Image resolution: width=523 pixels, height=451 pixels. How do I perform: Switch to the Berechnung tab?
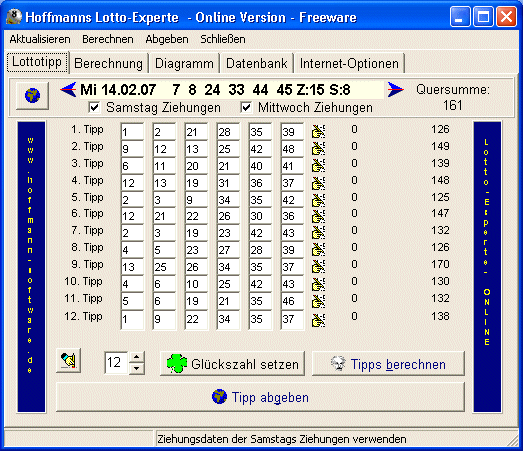[109, 63]
